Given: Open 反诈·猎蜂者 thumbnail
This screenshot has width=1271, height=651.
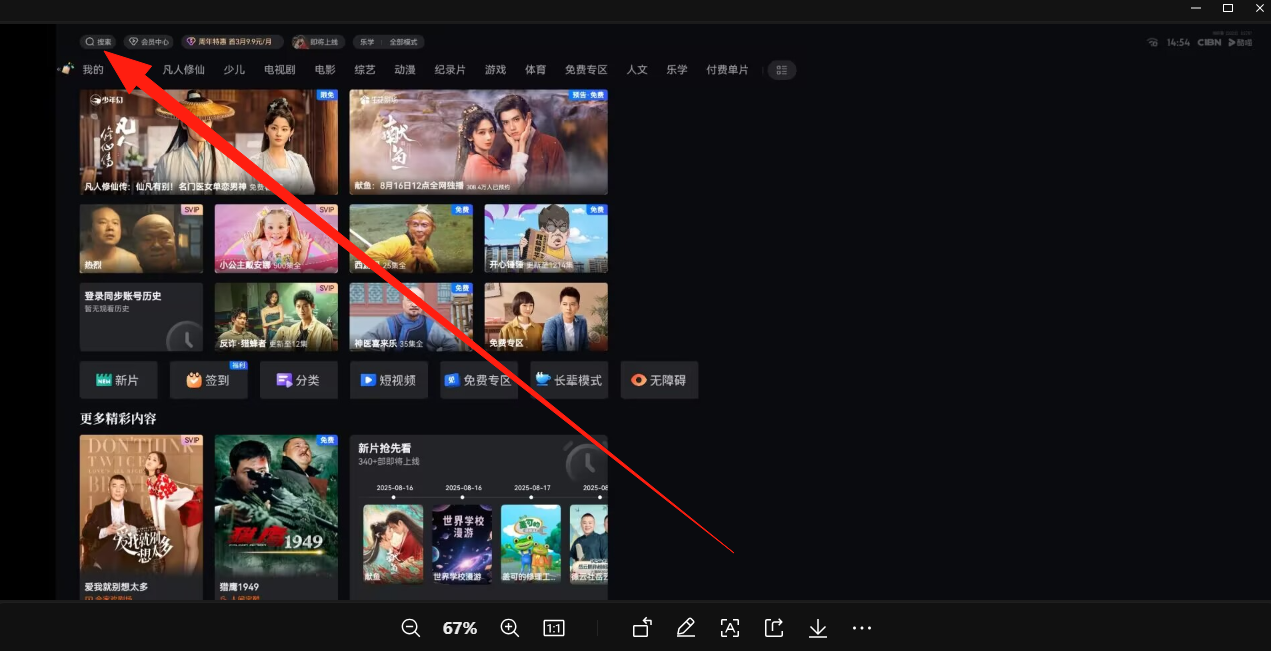Looking at the screenshot, I should coord(276,317).
